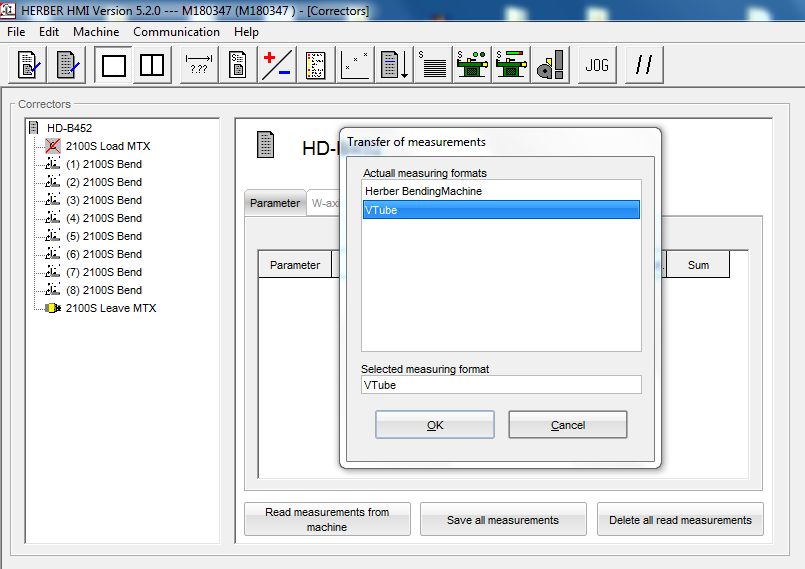Open the Machine menu

(x=96, y=32)
